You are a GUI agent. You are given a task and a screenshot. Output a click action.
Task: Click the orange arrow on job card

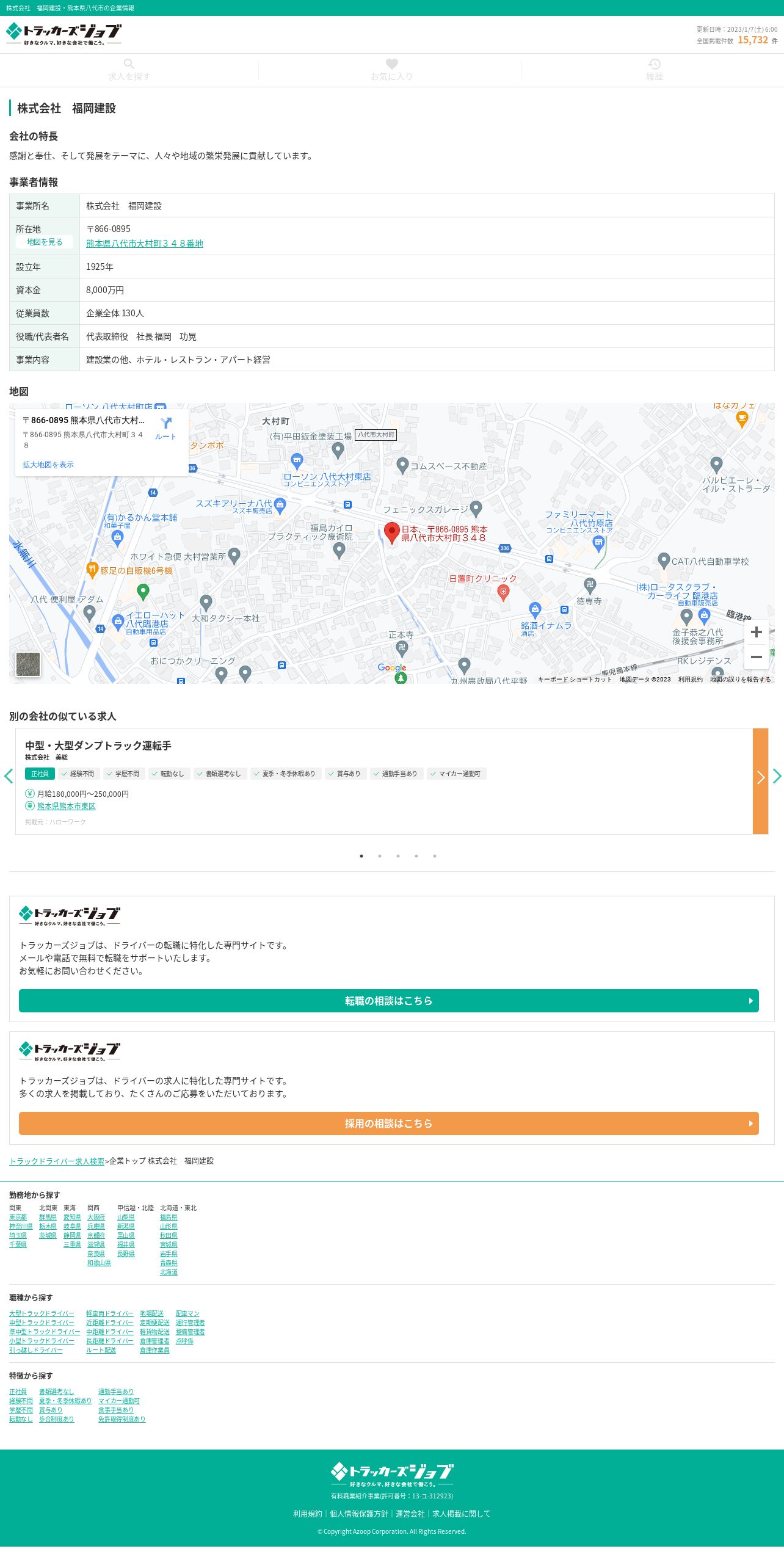click(x=760, y=781)
